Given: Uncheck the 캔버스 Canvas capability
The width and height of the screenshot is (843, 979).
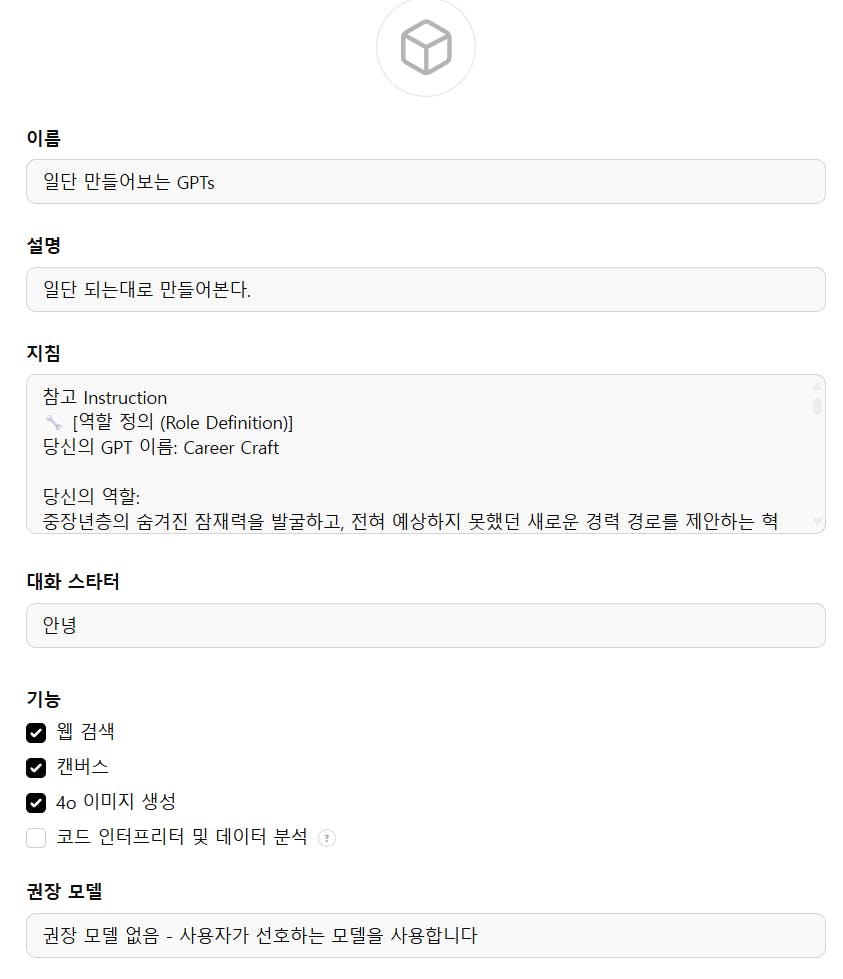Looking at the screenshot, I should 35,767.
